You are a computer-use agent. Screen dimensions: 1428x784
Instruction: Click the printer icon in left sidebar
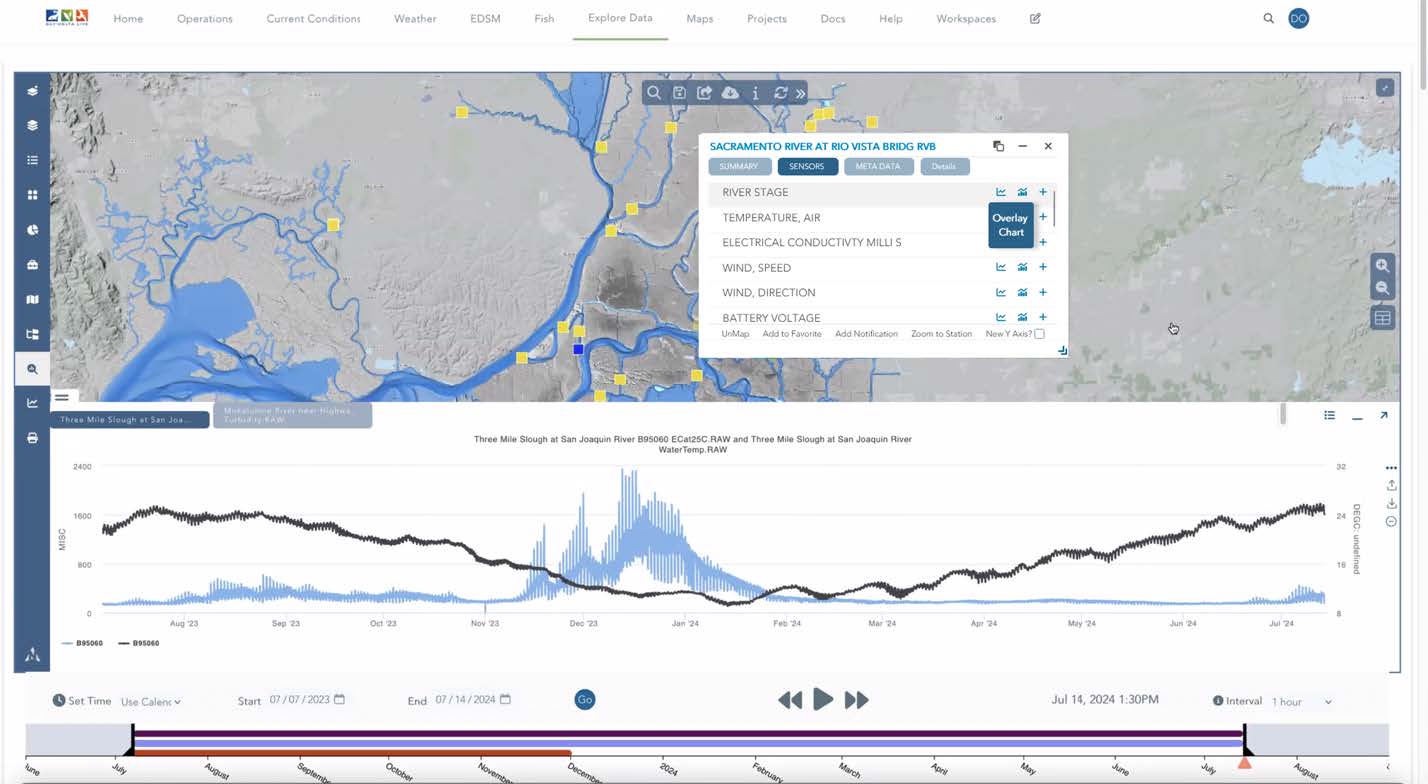click(x=32, y=438)
